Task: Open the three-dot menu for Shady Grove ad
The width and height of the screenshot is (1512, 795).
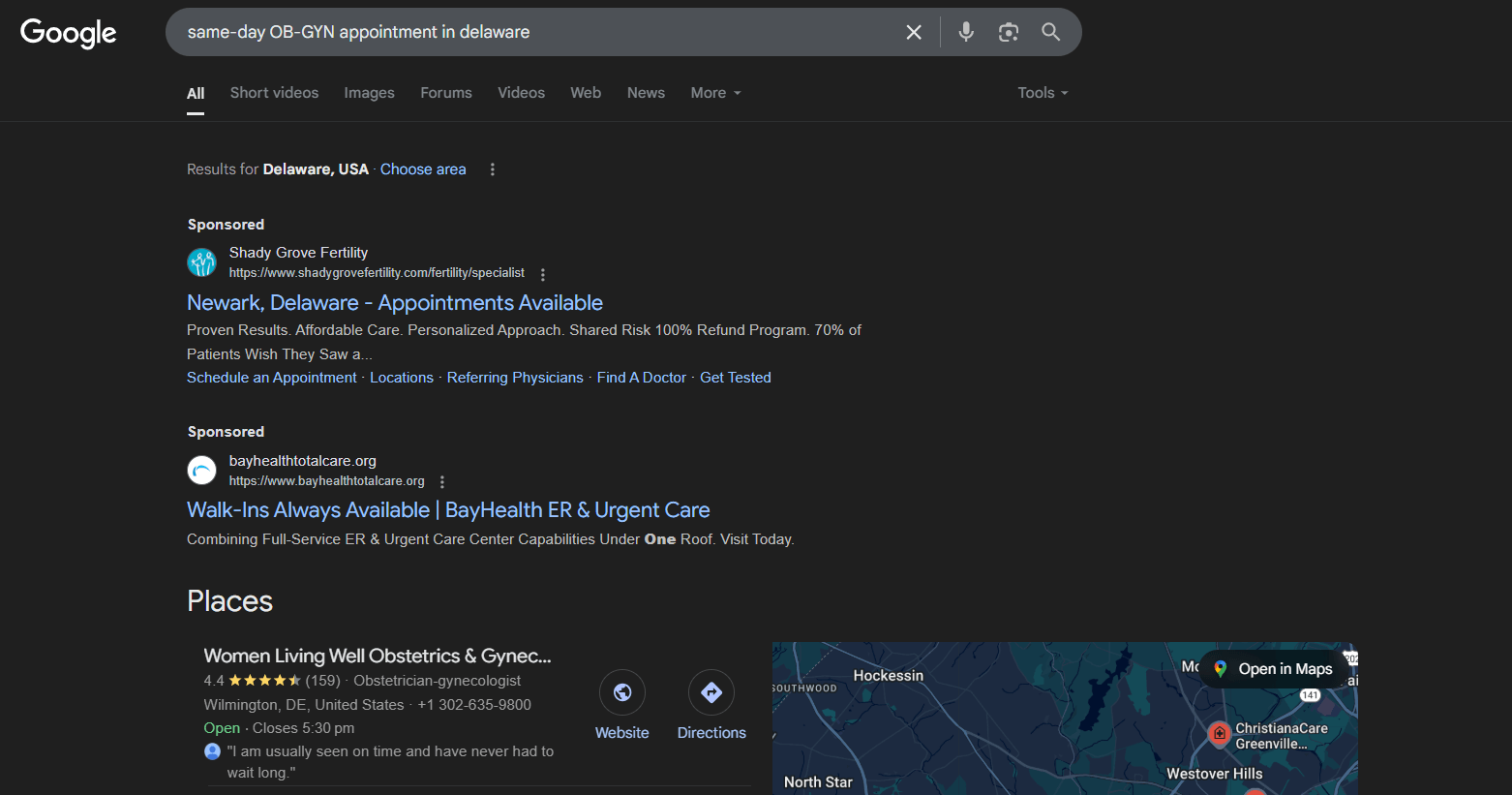Action: pyautogui.click(x=543, y=274)
